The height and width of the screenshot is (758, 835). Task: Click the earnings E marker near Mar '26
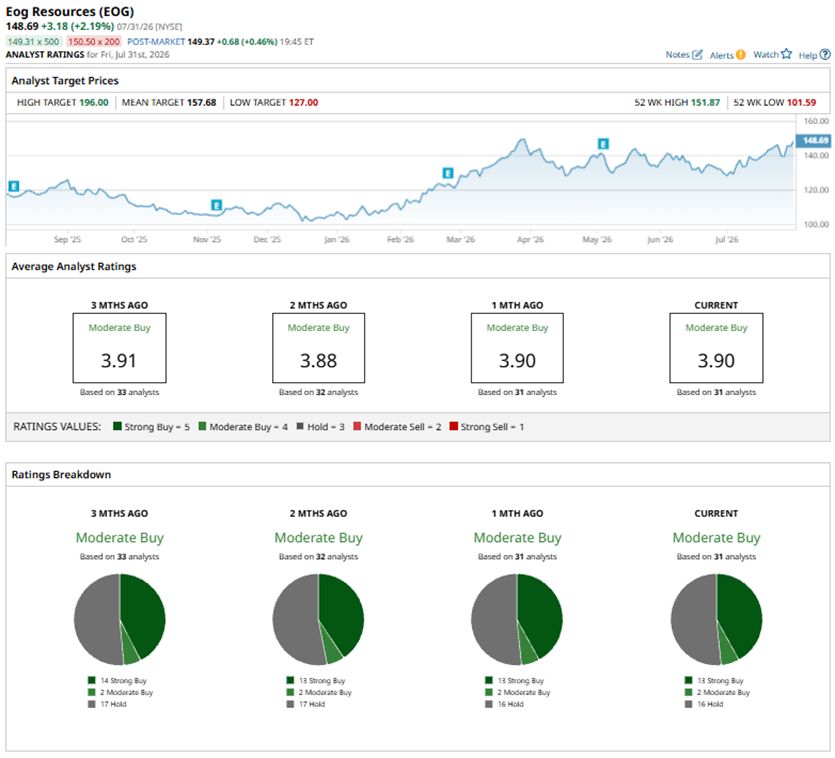point(448,173)
